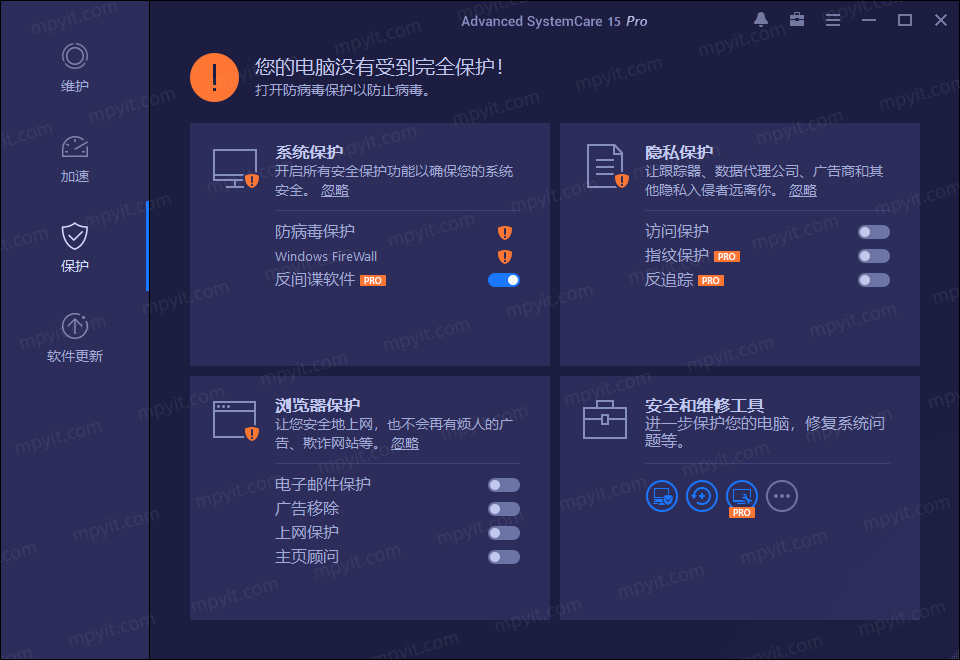Close the Advanced SystemCare window

click(x=941, y=20)
